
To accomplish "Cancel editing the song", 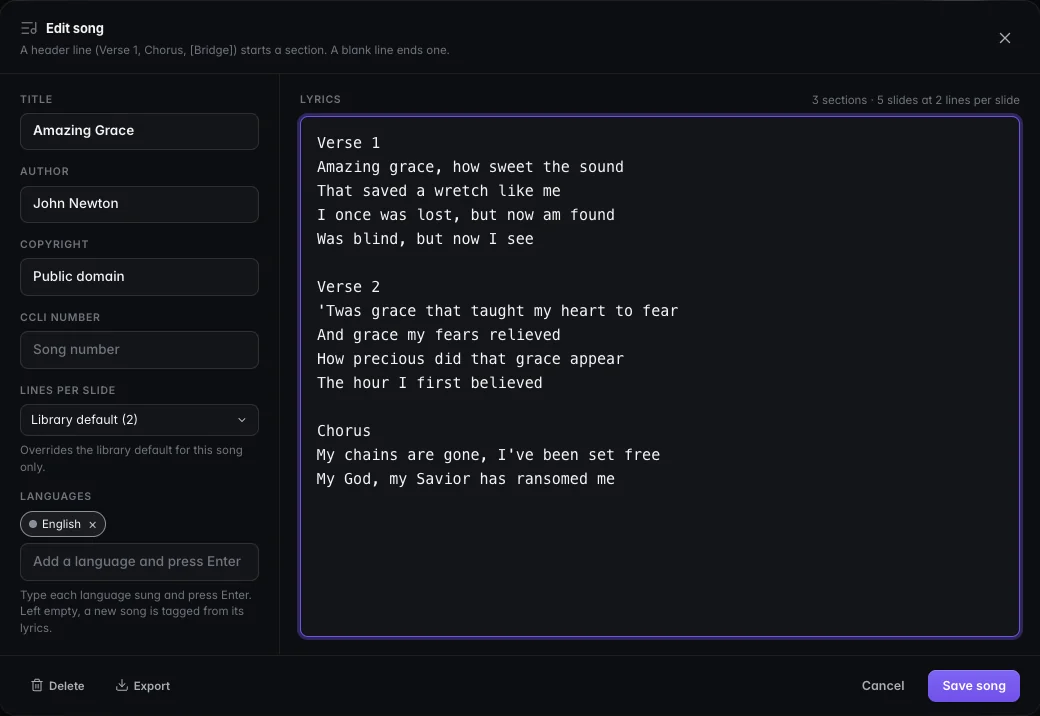I will pos(883,686).
